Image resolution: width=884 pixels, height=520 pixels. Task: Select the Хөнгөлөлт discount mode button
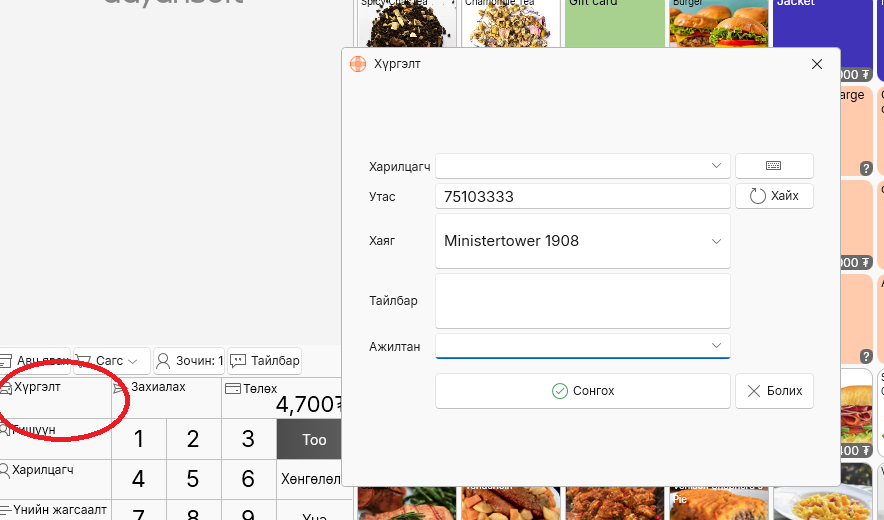click(x=309, y=479)
